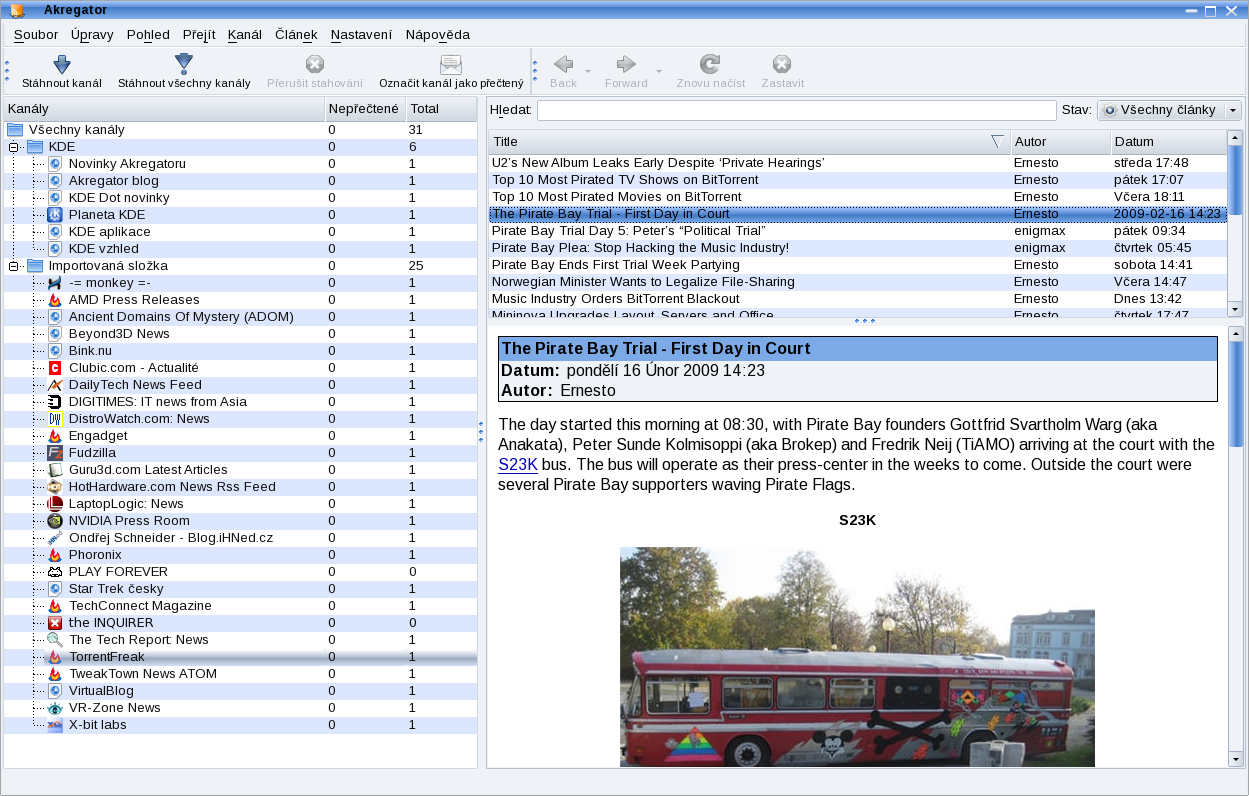The height and width of the screenshot is (796, 1249).
Task: Click the INQUIRER red feed icon
Action: click(56, 623)
